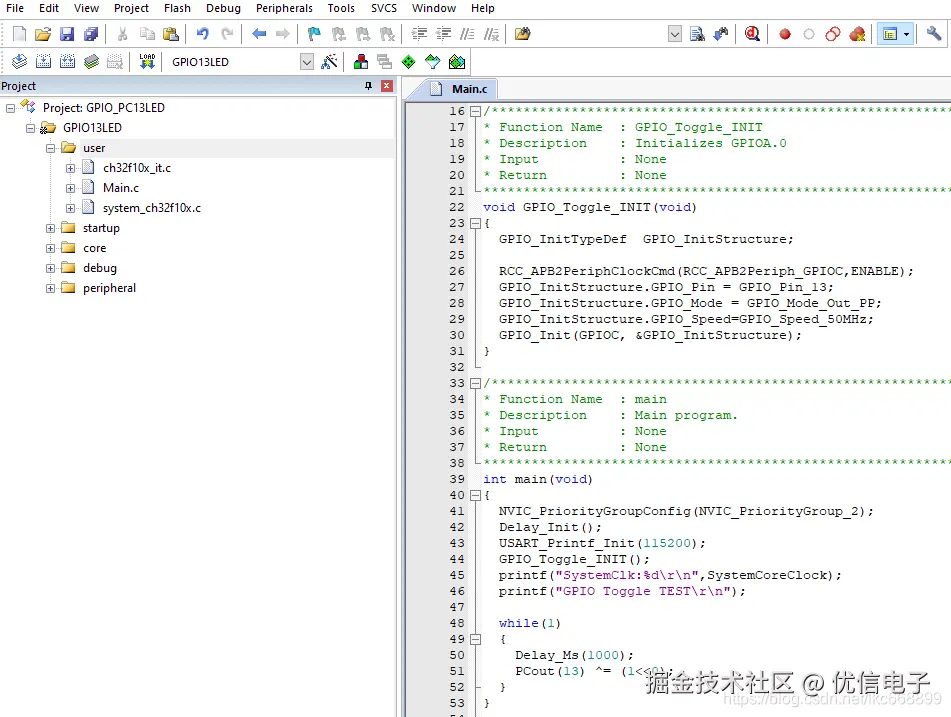Image resolution: width=951 pixels, height=717 pixels.
Task: Open the File Extensions, Books and Environment icon
Action: pos(361,61)
